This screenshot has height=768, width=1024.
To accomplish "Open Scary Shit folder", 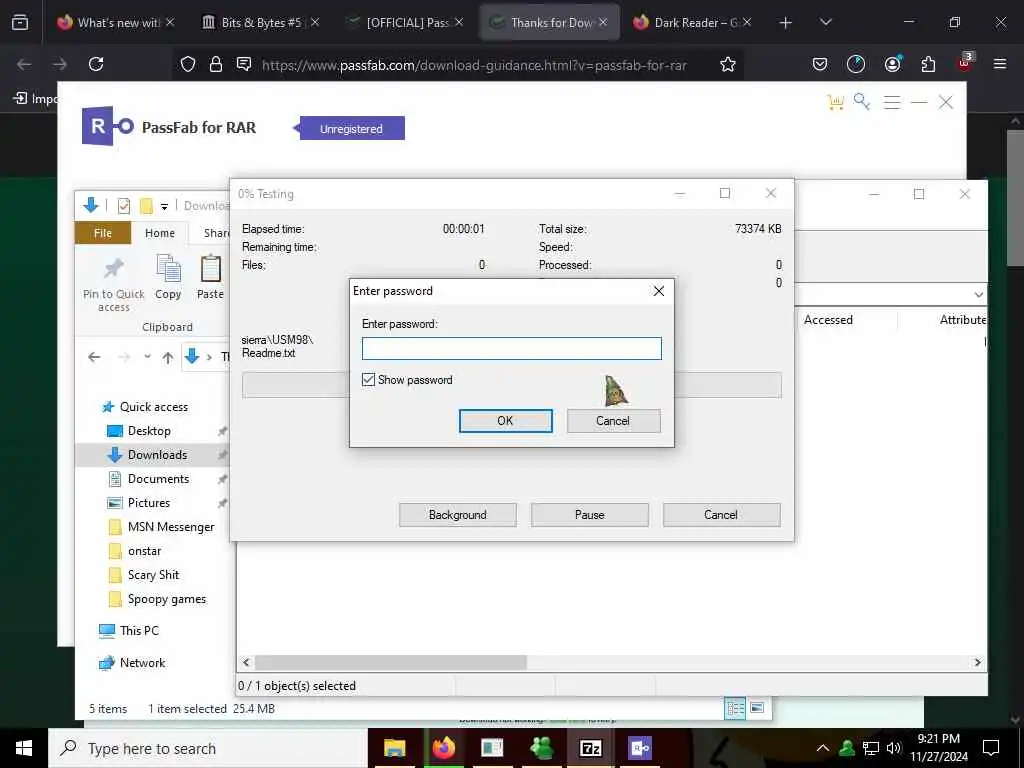I will click(x=143, y=575).
